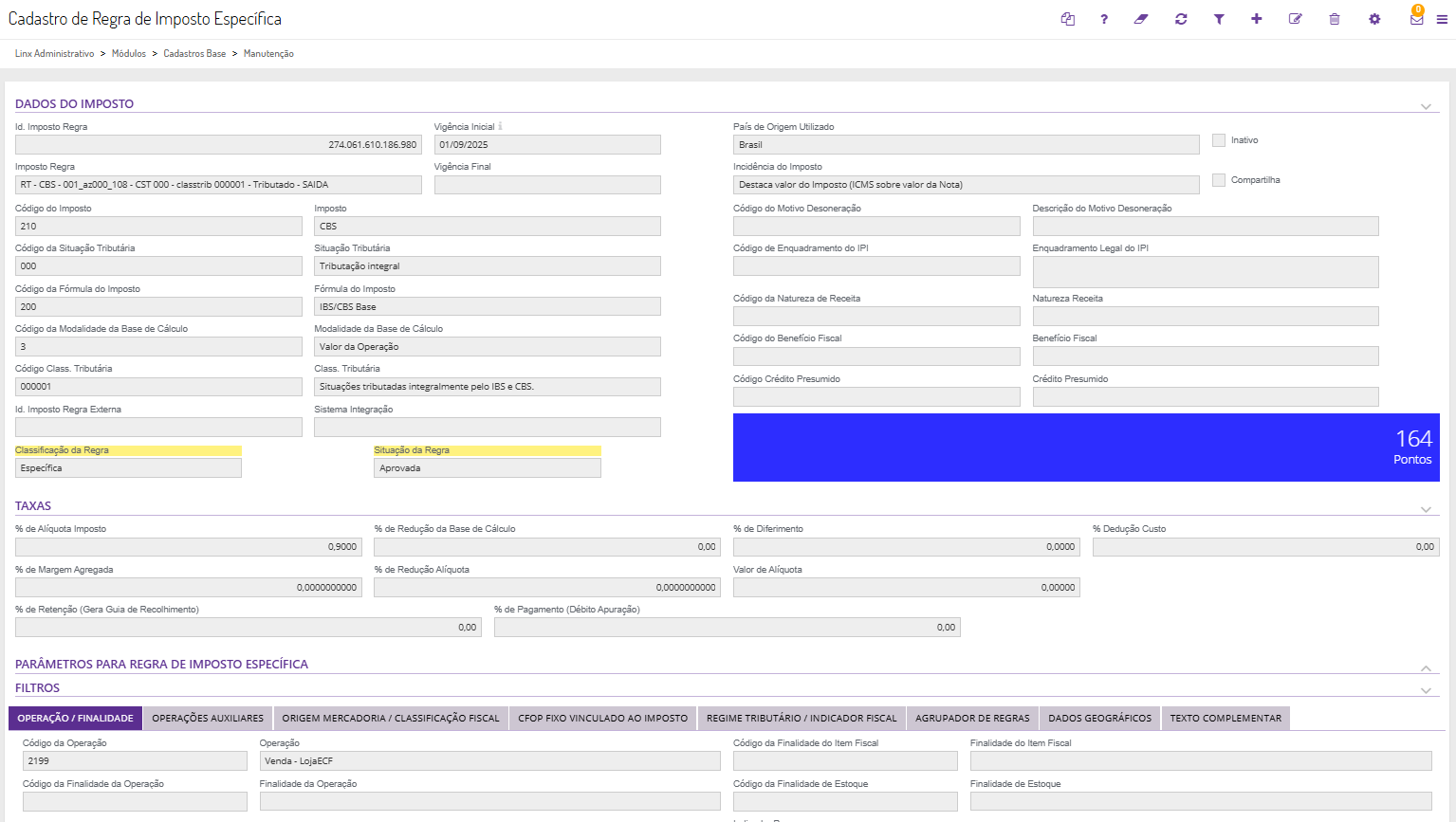Viewport: 1456px width, 822px height.
Task: Toggle the Compartilha checkbox
Action: [1219, 180]
